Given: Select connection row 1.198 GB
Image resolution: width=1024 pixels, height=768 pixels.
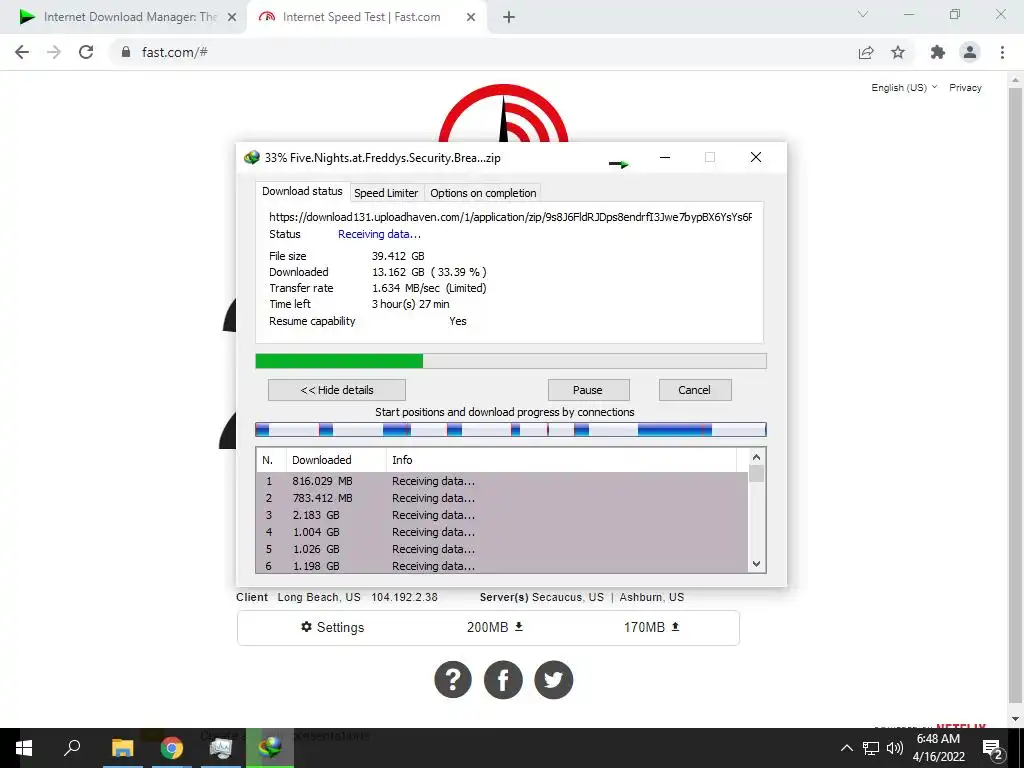Looking at the screenshot, I should [502, 566].
